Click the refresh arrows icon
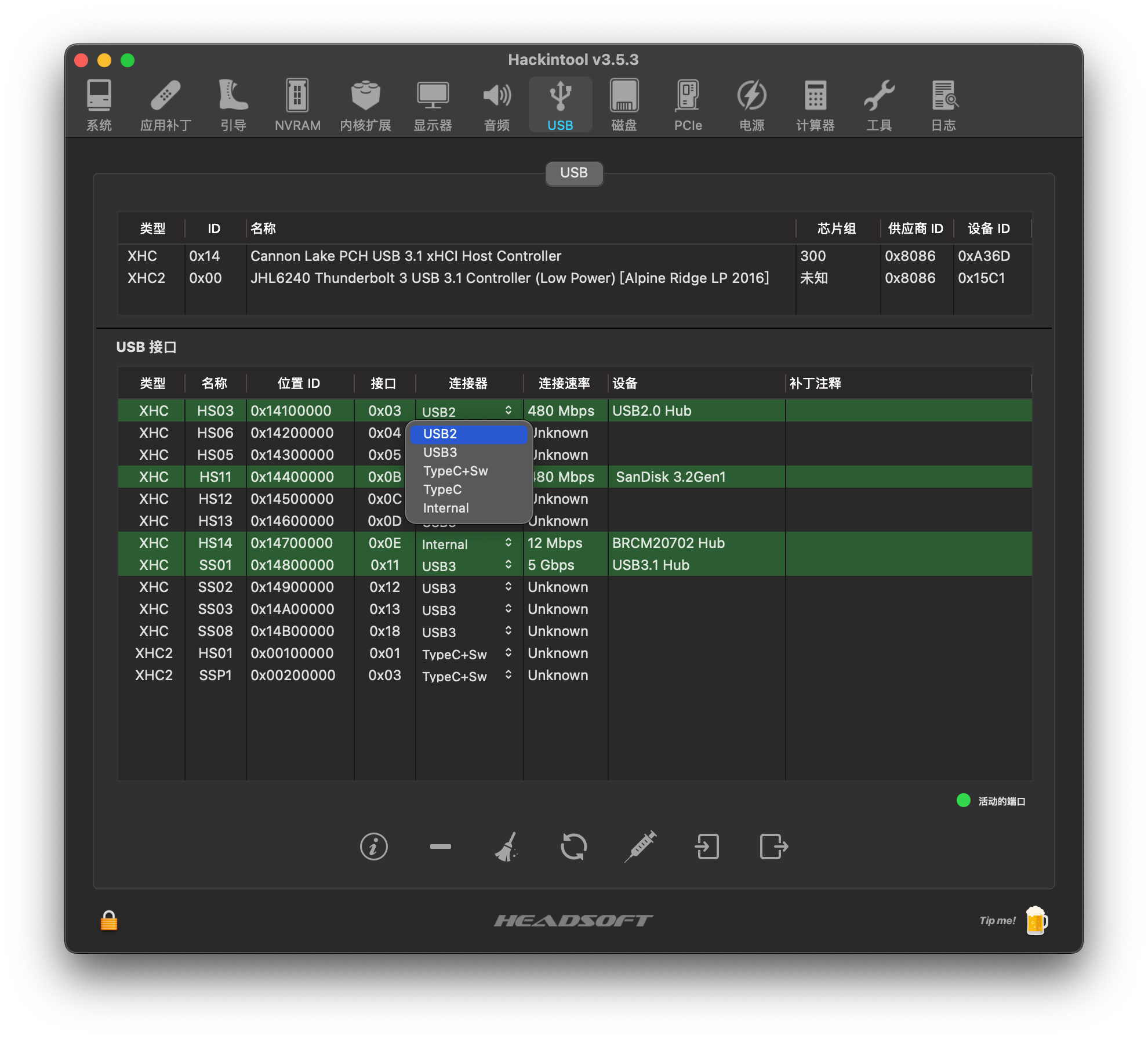The height and width of the screenshot is (1039, 1148). point(573,847)
